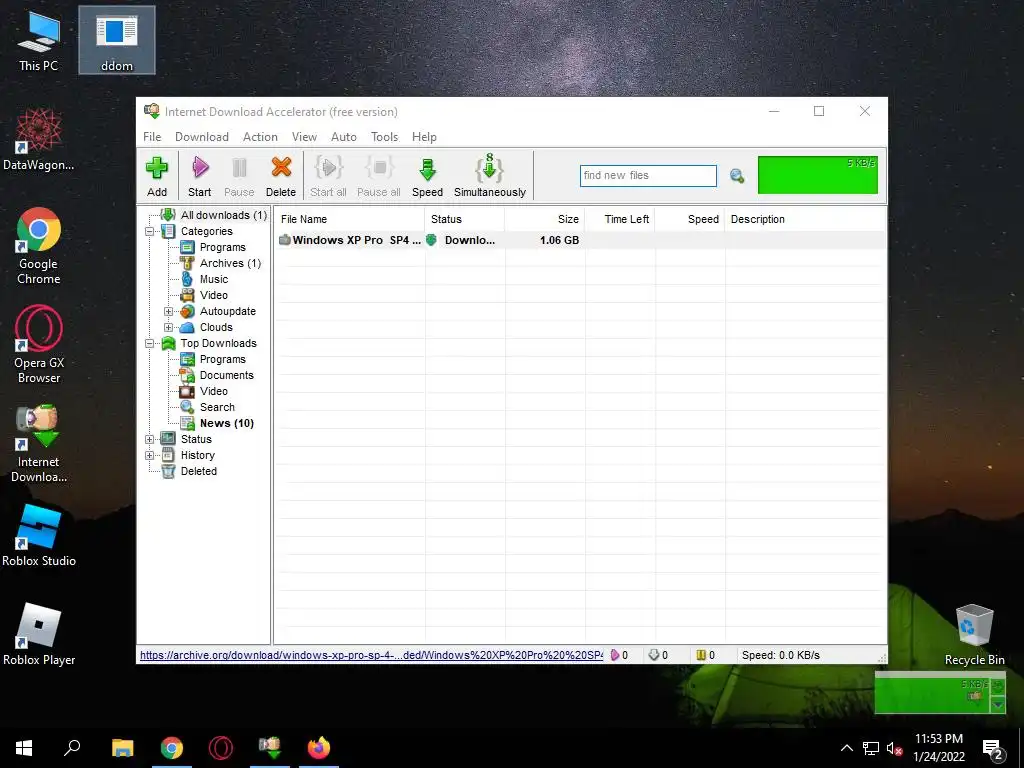Screen dimensions: 1024x768
Task: Click the archive.org link in status bar
Action: (371, 655)
